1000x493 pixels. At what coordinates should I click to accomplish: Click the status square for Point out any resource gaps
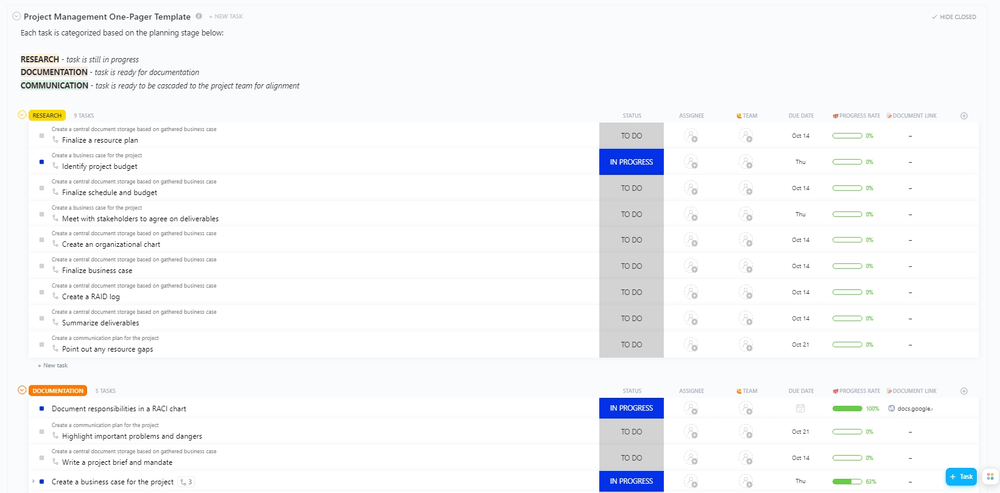[x=41, y=344]
